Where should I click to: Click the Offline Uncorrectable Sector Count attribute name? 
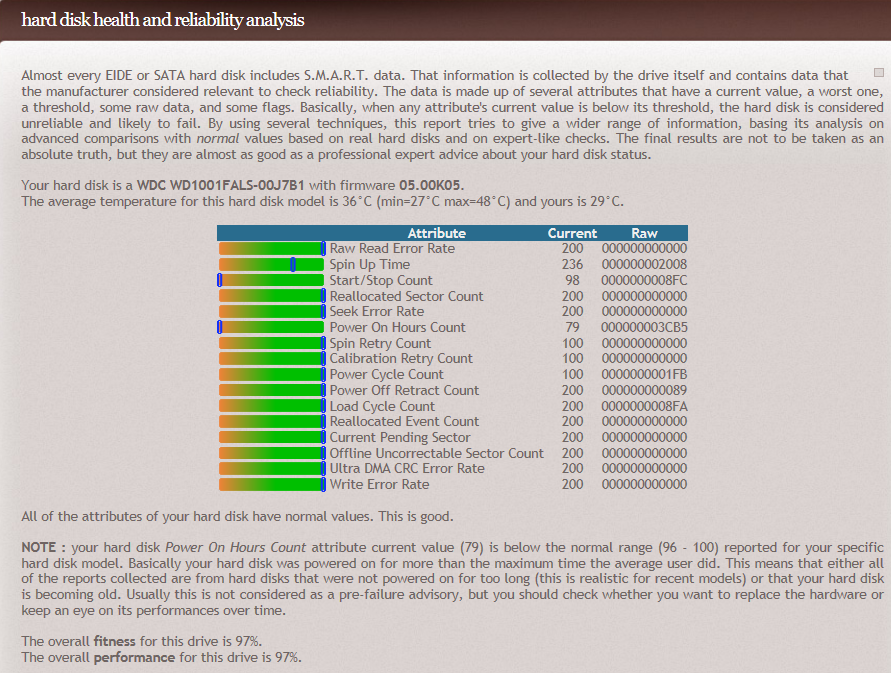(436, 454)
